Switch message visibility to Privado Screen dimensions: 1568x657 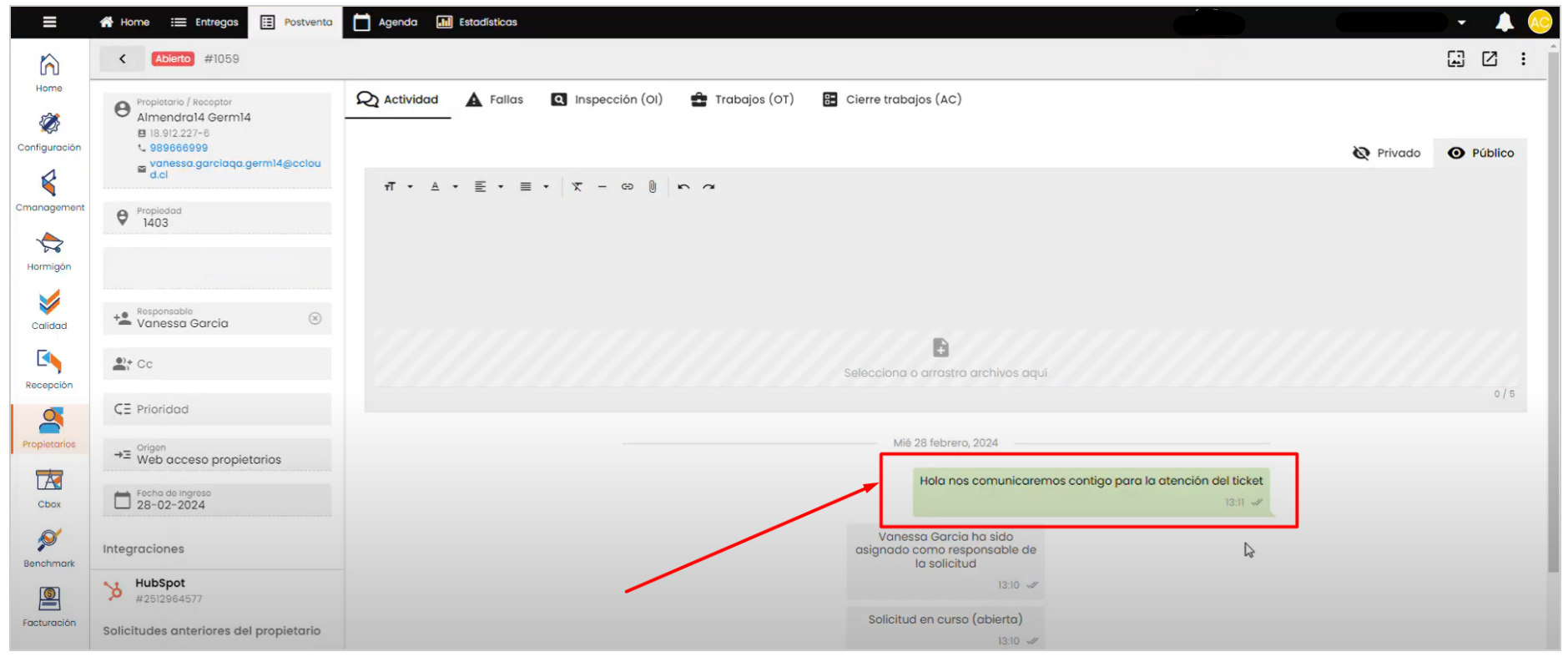[1386, 154]
